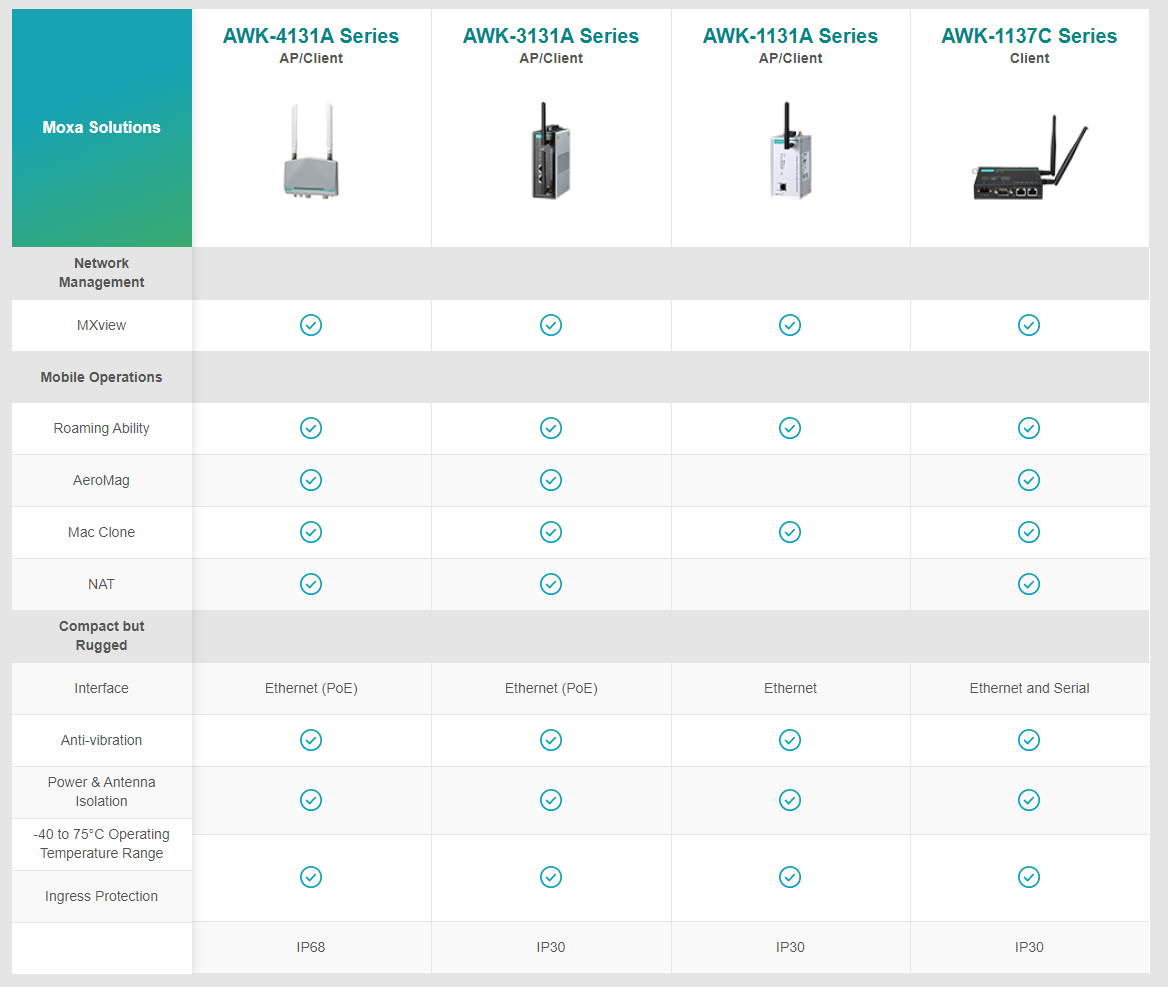Screen dimensions: 1168x987
Task: Click the AWK-3131A product image
Action: point(550,151)
